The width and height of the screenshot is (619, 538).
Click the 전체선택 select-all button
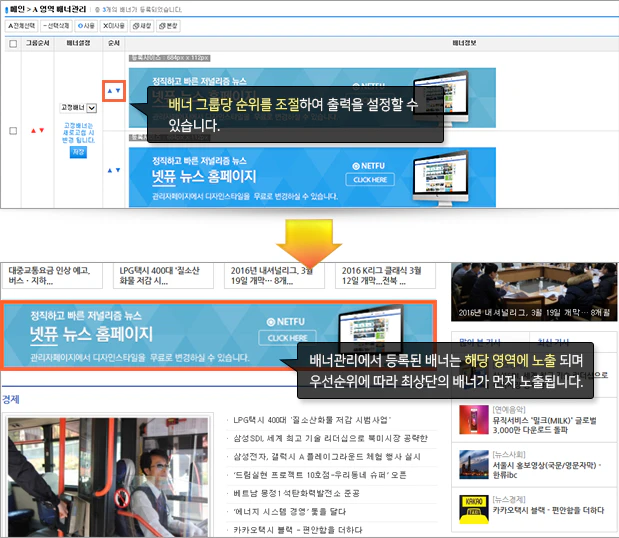point(22,26)
